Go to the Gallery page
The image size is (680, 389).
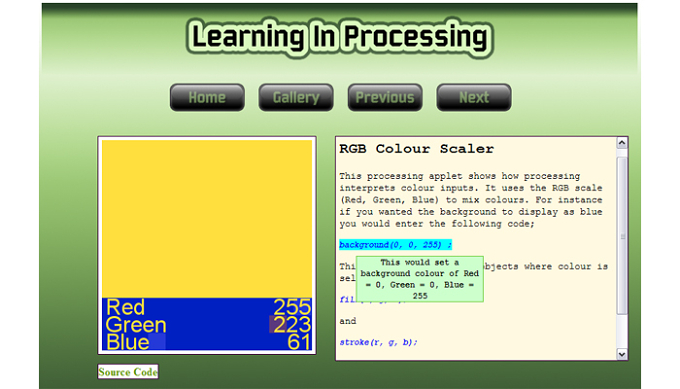[296, 98]
